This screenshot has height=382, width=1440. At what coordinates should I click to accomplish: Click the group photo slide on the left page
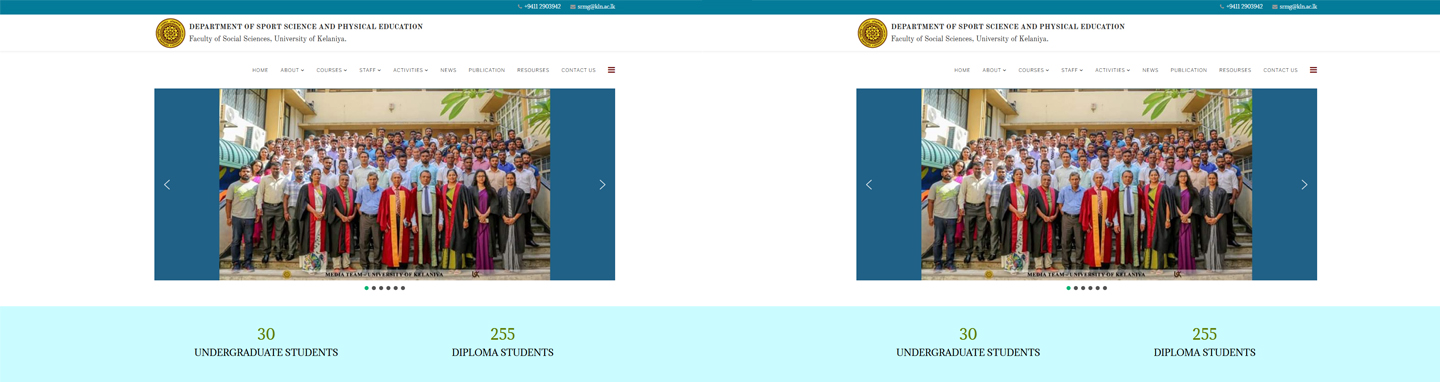coord(384,184)
